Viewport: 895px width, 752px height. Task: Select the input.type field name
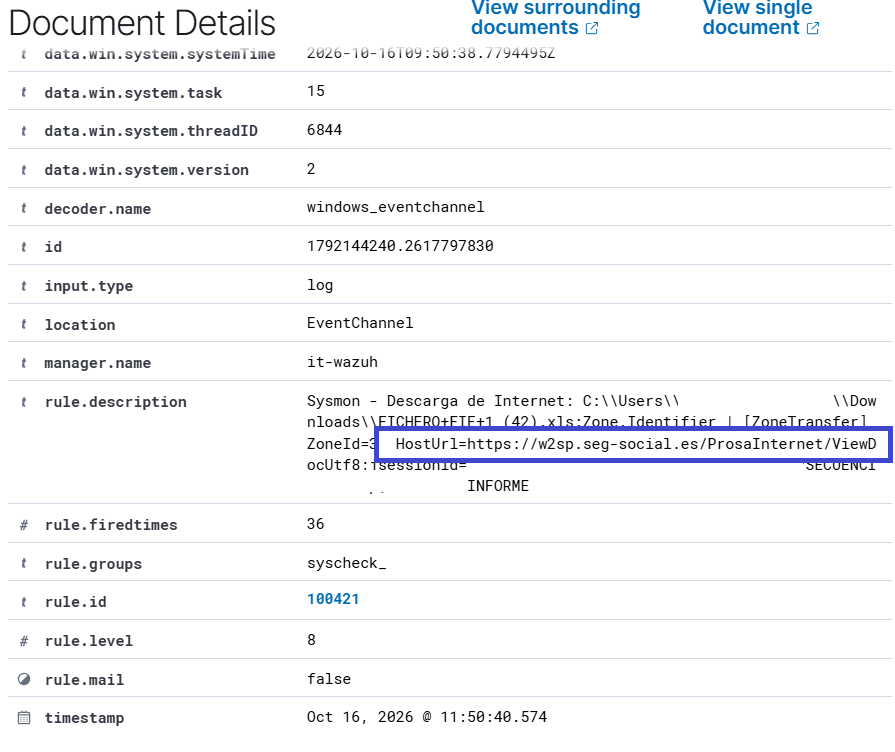pos(88,285)
